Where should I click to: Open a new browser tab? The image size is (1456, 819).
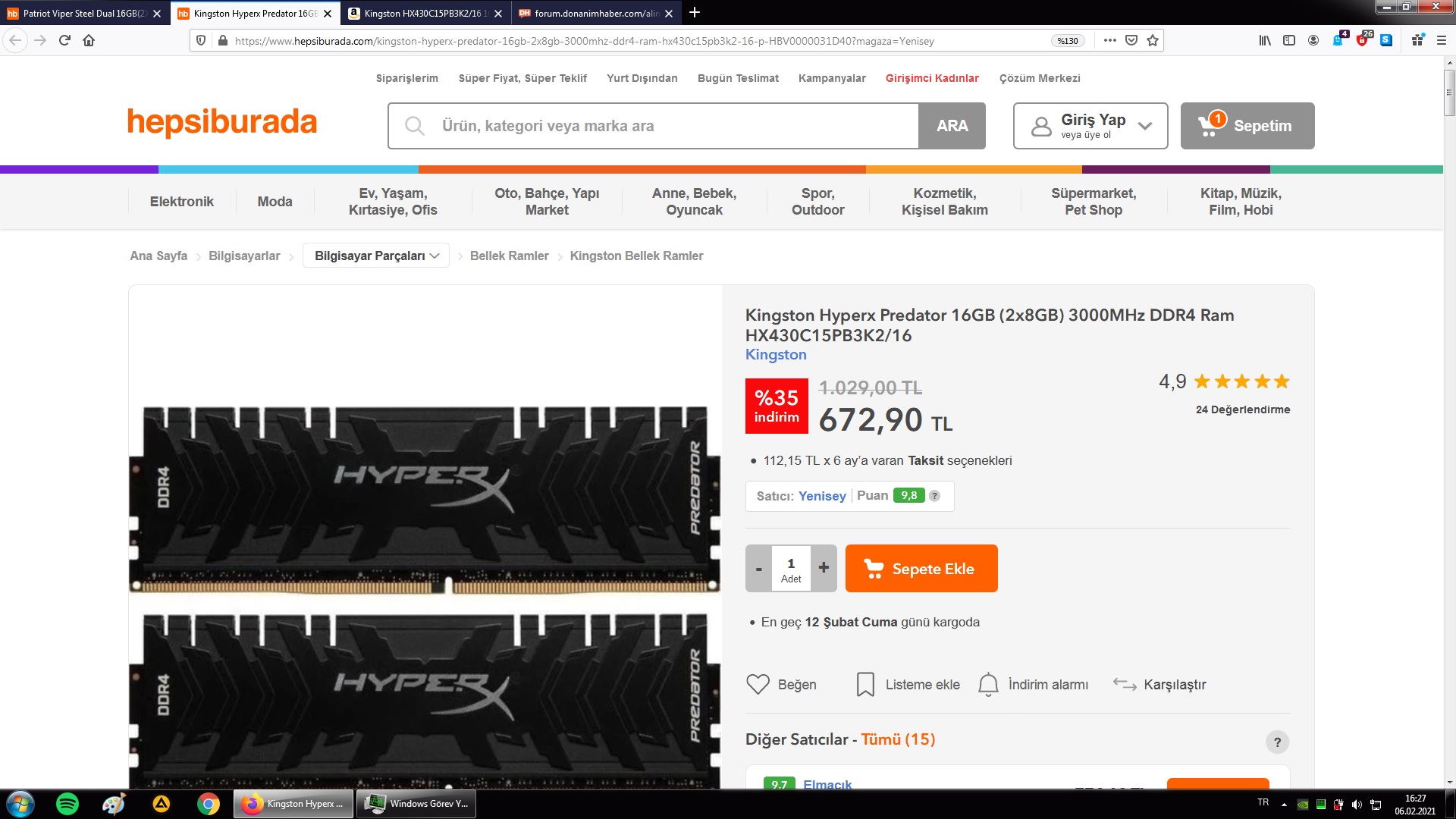(x=695, y=13)
